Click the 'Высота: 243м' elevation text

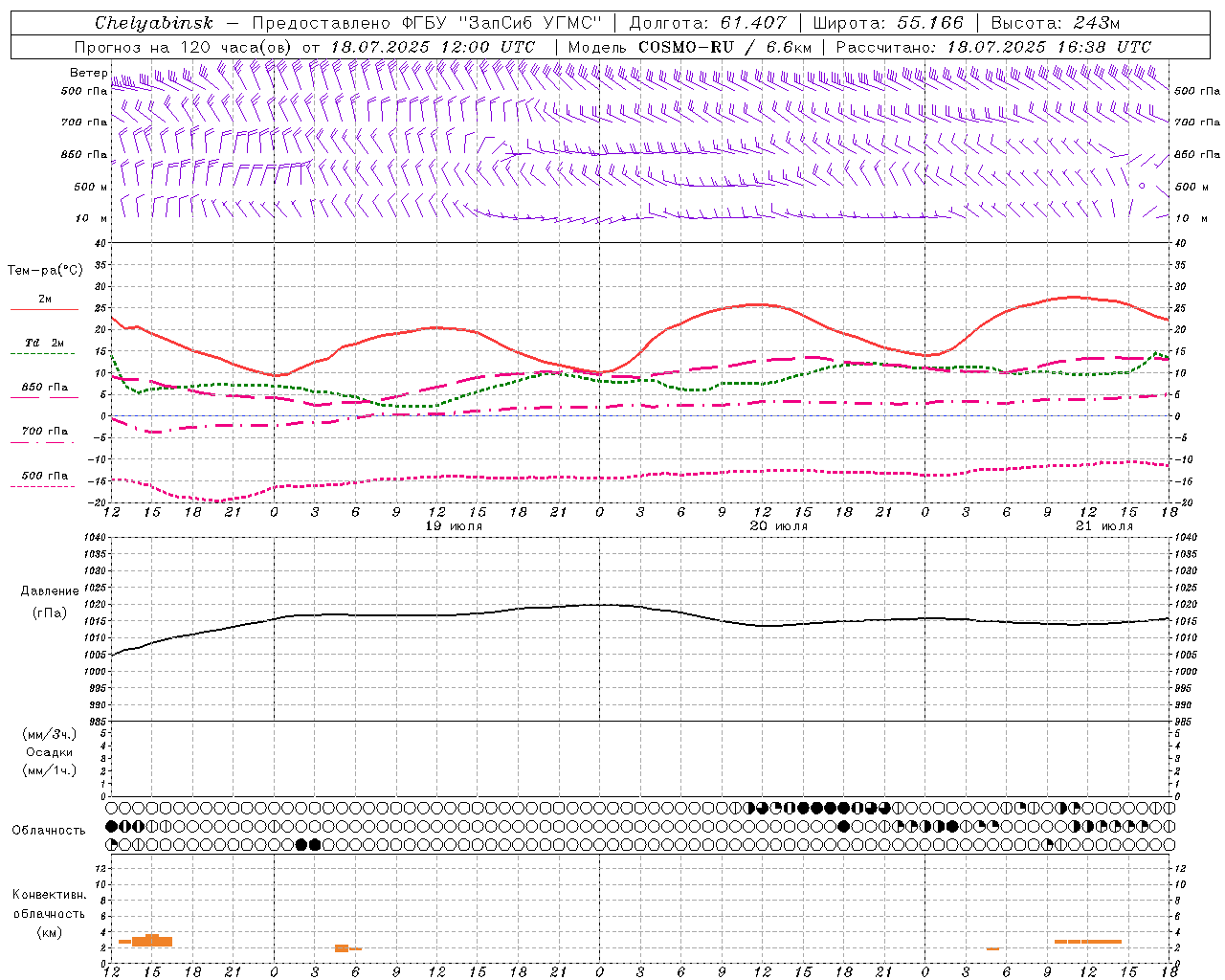tap(1056, 23)
